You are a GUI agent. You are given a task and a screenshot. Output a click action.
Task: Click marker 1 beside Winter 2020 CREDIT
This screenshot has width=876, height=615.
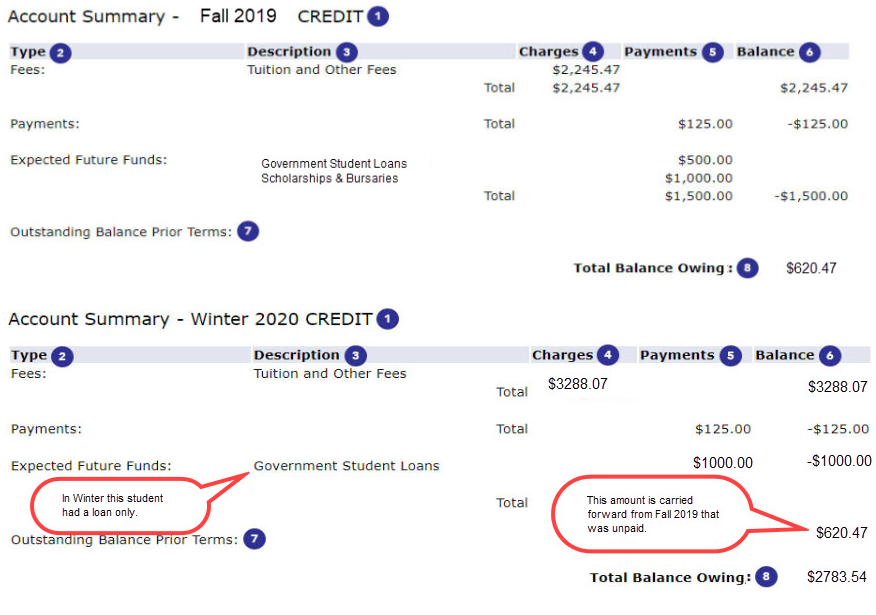387,320
